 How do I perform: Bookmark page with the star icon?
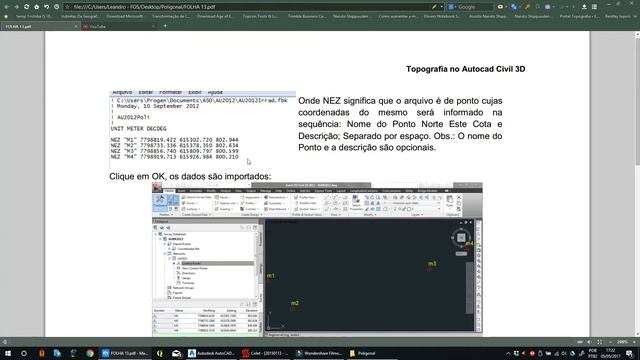click(68, 7)
